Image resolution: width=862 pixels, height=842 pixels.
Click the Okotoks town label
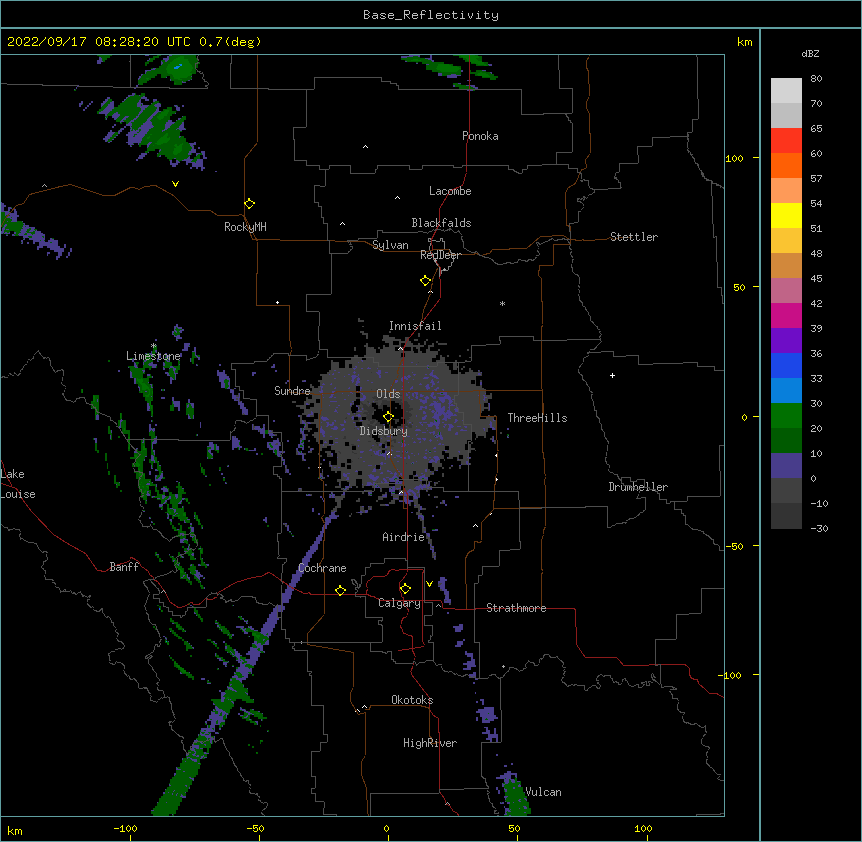coord(412,700)
